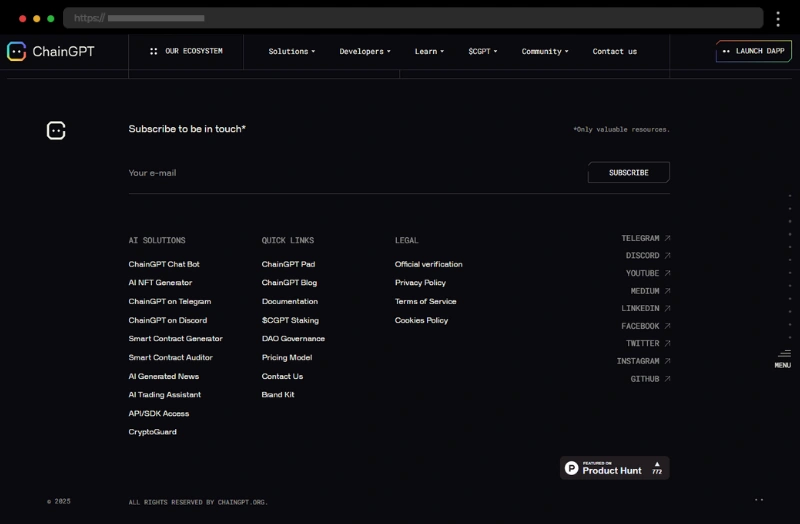Screen dimensions: 800x524
Task: Open Privacy Policy link
Action: 420,283
